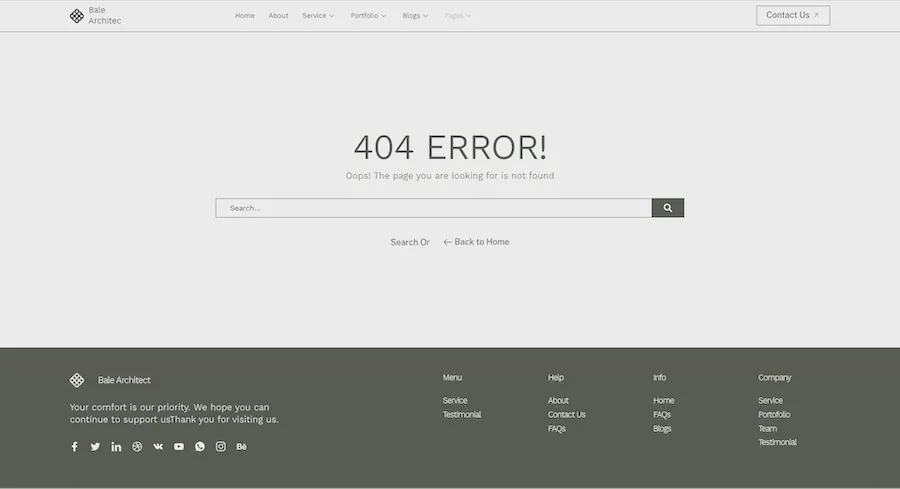Click the 'Oops! The page' not found message
Viewport: 900px width, 489px height.
[450, 176]
